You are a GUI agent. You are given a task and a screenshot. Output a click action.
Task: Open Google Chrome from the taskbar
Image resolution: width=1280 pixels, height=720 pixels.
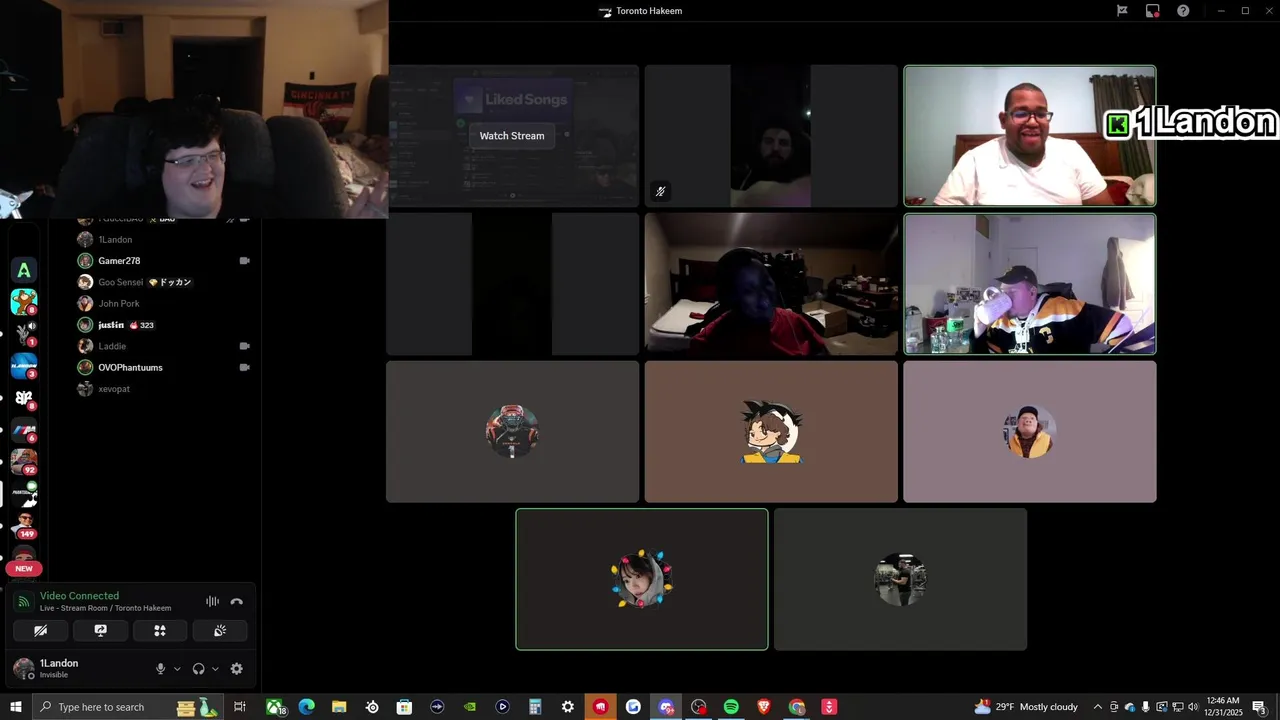tap(796, 707)
